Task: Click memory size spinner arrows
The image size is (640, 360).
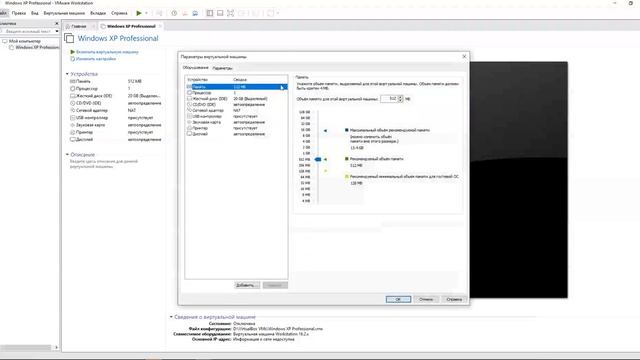Action: pos(401,99)
